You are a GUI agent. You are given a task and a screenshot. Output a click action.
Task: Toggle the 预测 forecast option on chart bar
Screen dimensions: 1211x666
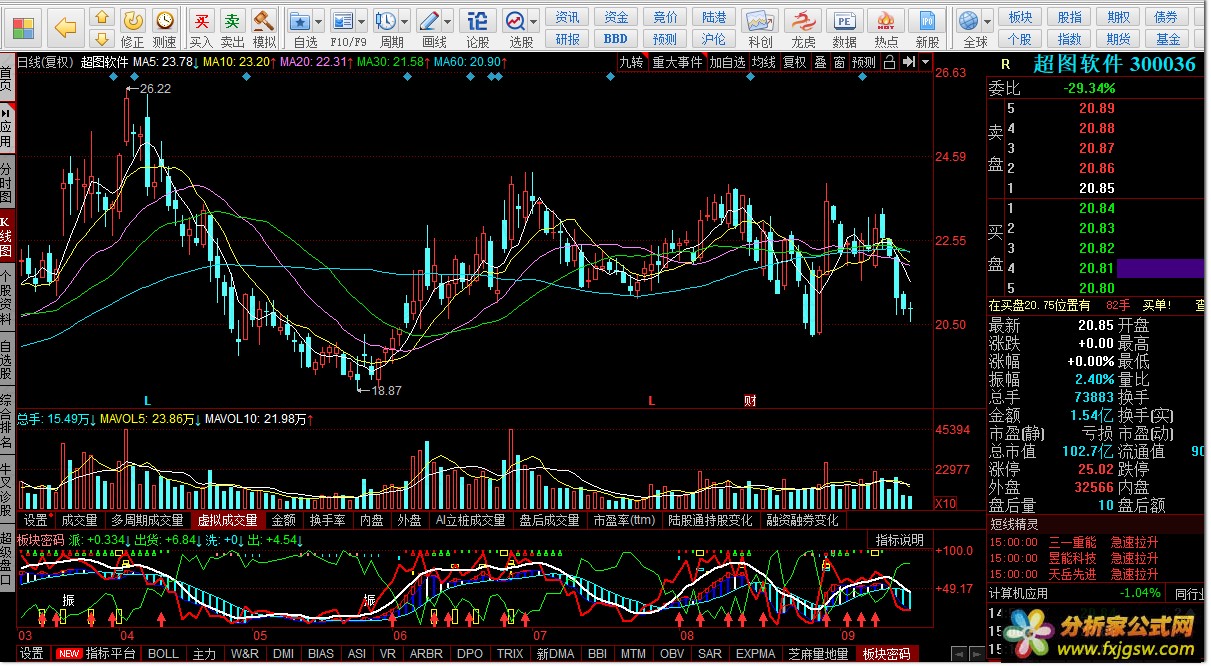(x=864, y=62)
